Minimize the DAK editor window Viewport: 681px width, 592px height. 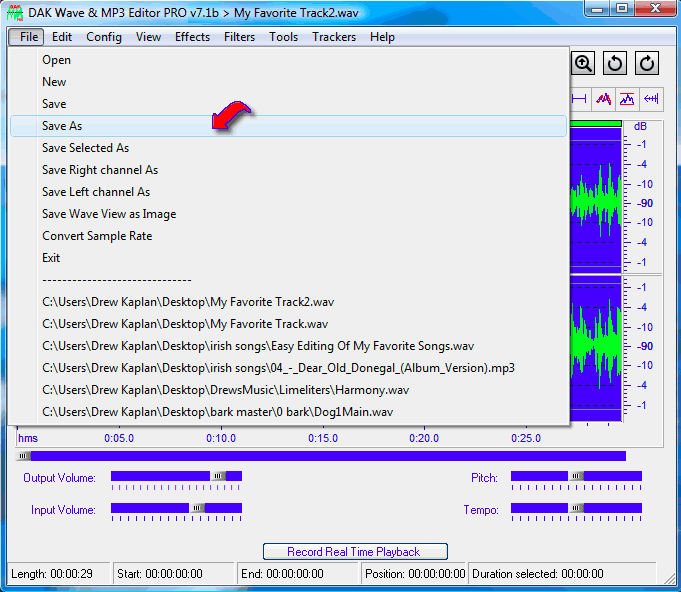597,8
